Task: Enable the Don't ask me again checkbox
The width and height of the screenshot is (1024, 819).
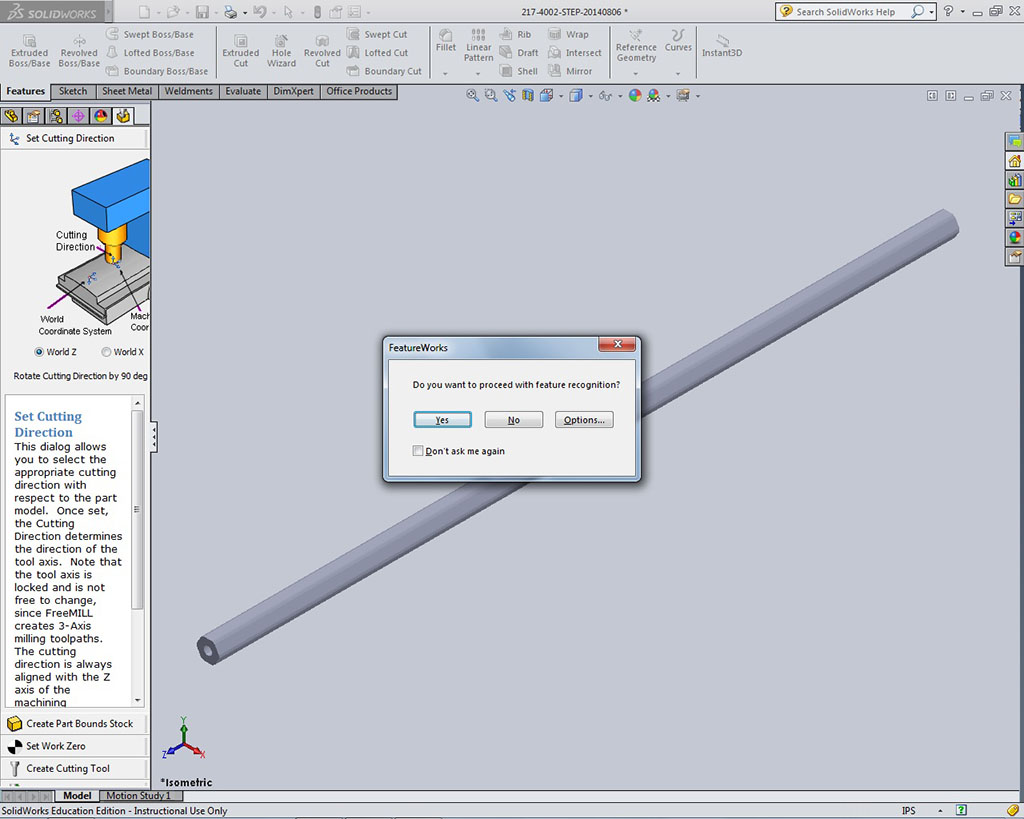Action: click(x=418, y=451)
